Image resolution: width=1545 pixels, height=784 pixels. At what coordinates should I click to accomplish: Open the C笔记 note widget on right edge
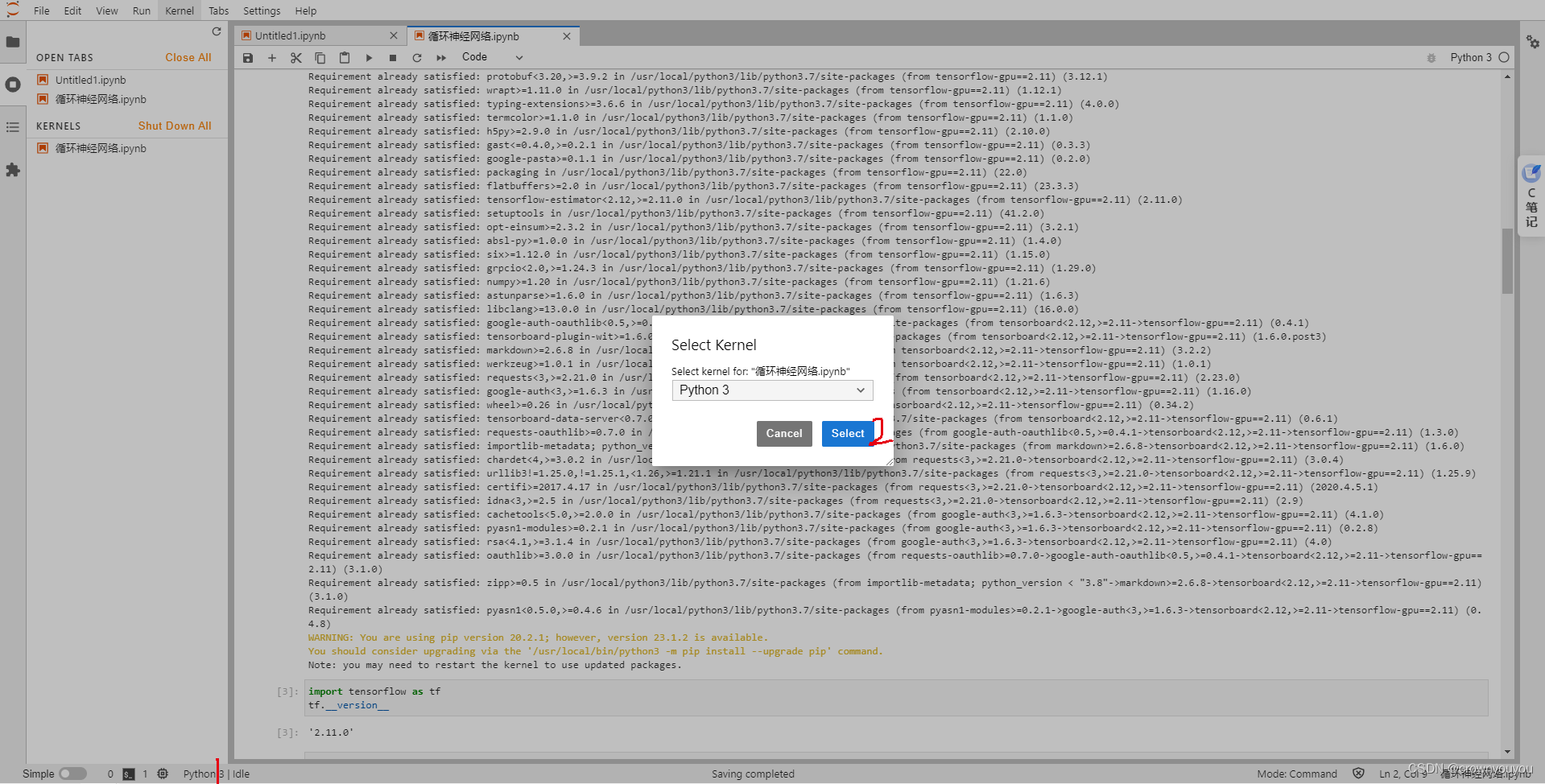[x=1531, y=196]
